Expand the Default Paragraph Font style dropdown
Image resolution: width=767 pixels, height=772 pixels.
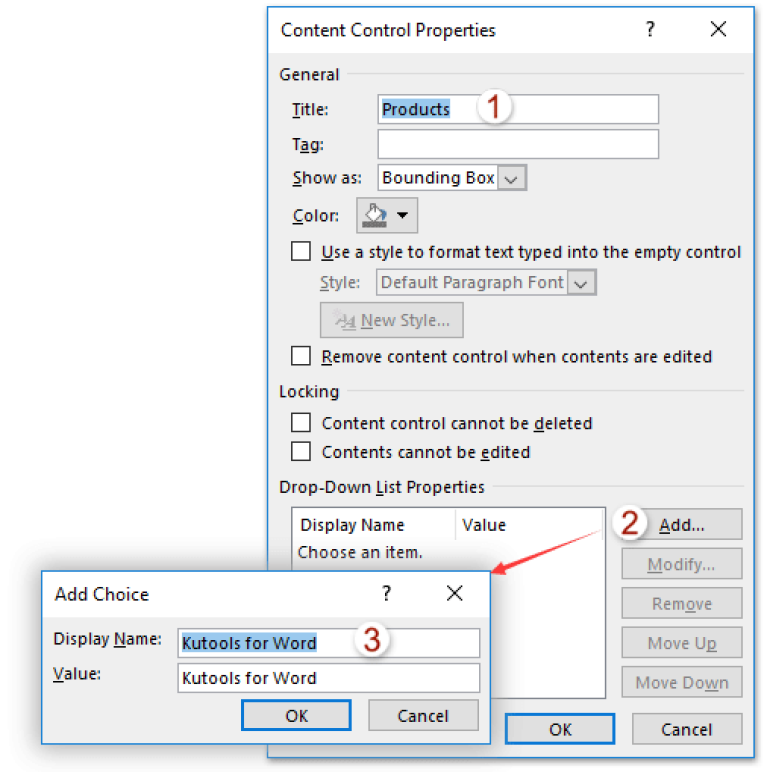(582, 283)
